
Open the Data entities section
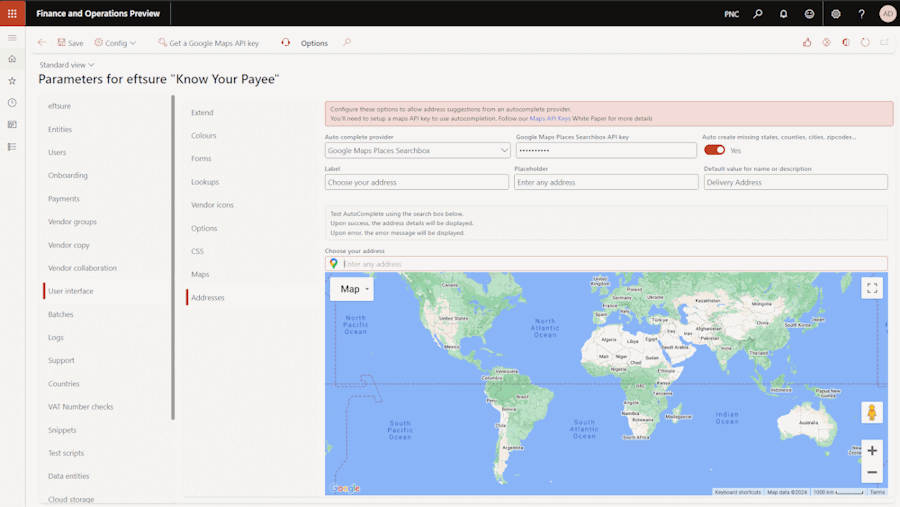pyautogui.click(x=68, y=476)
